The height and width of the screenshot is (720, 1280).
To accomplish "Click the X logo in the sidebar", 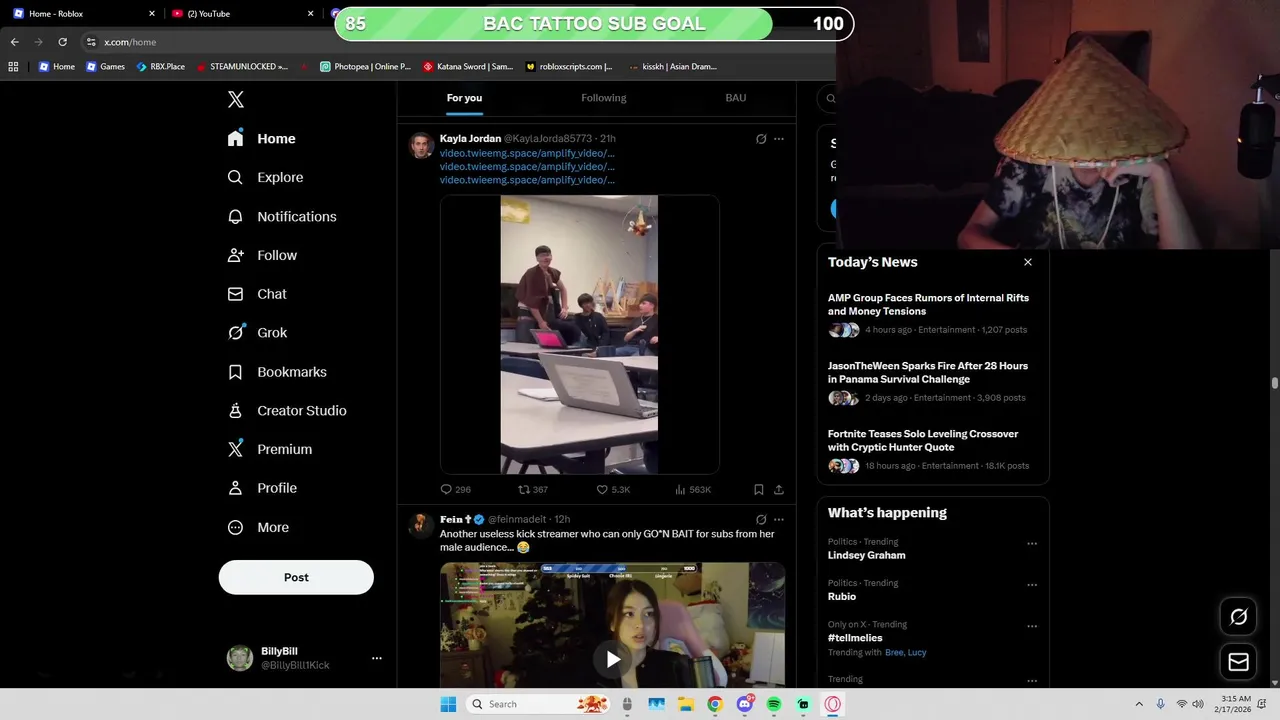I will pyautogui.click(x=236, y=99).
